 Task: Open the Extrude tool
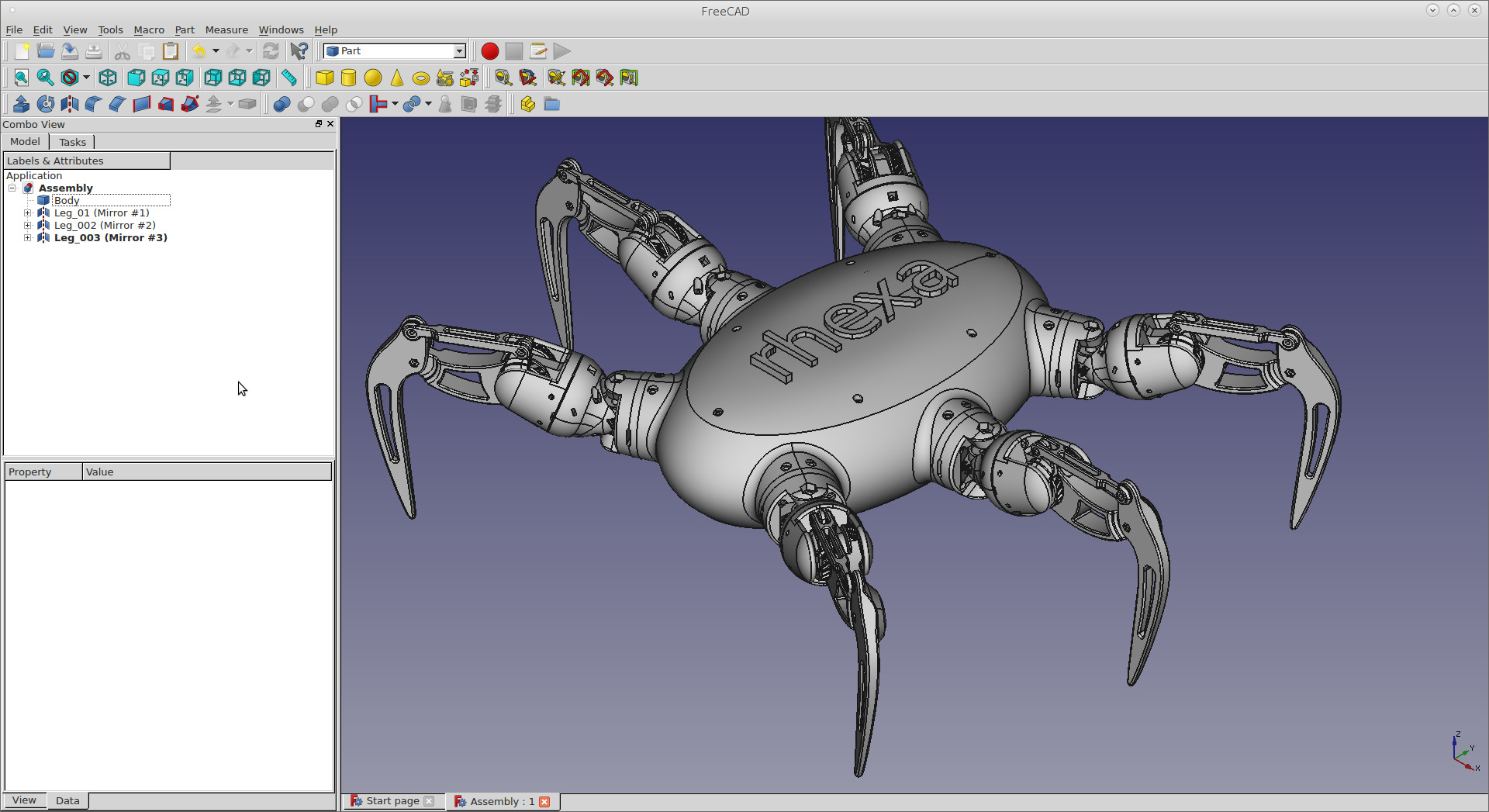tap(21, 104)
